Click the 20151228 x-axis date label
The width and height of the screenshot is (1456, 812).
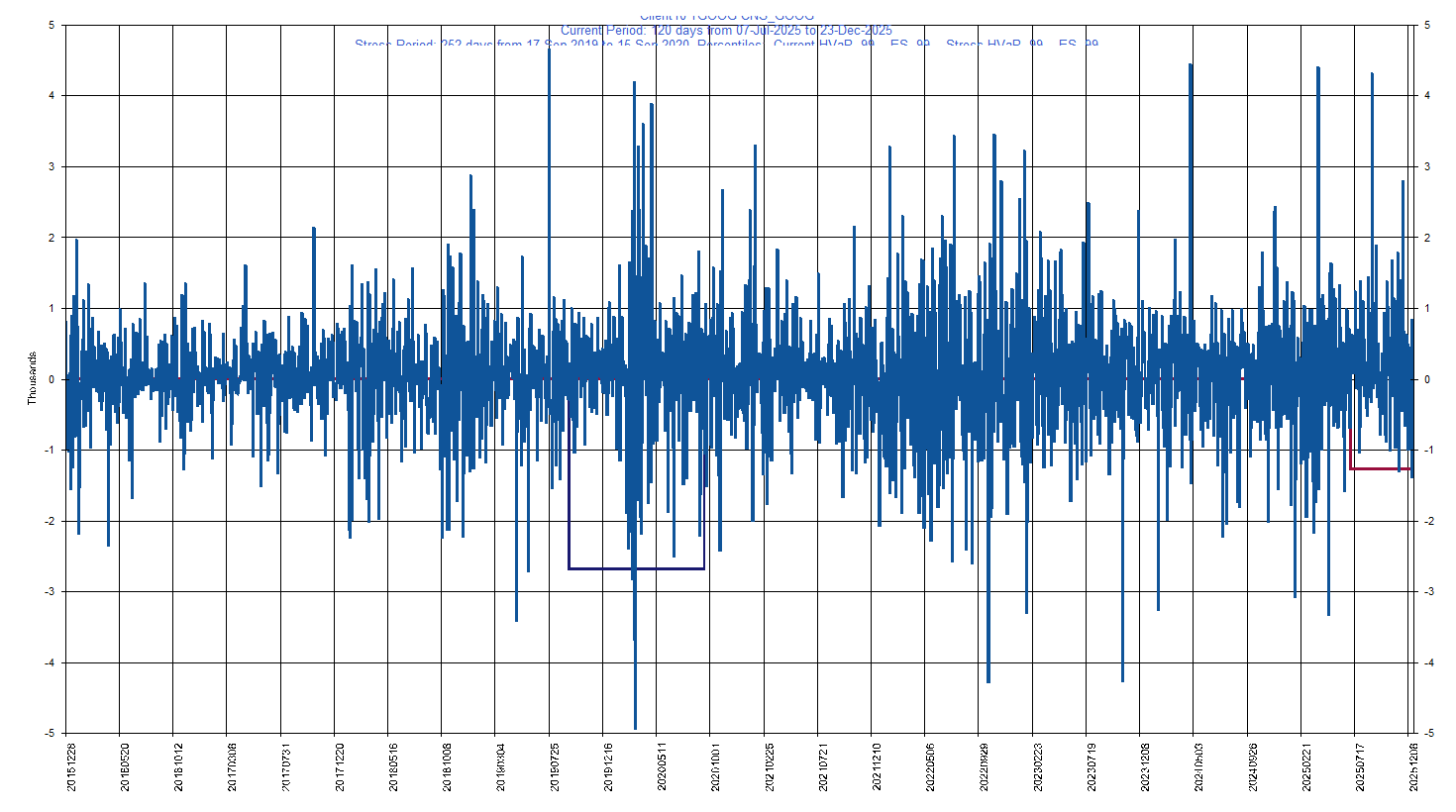click(71, 766)
